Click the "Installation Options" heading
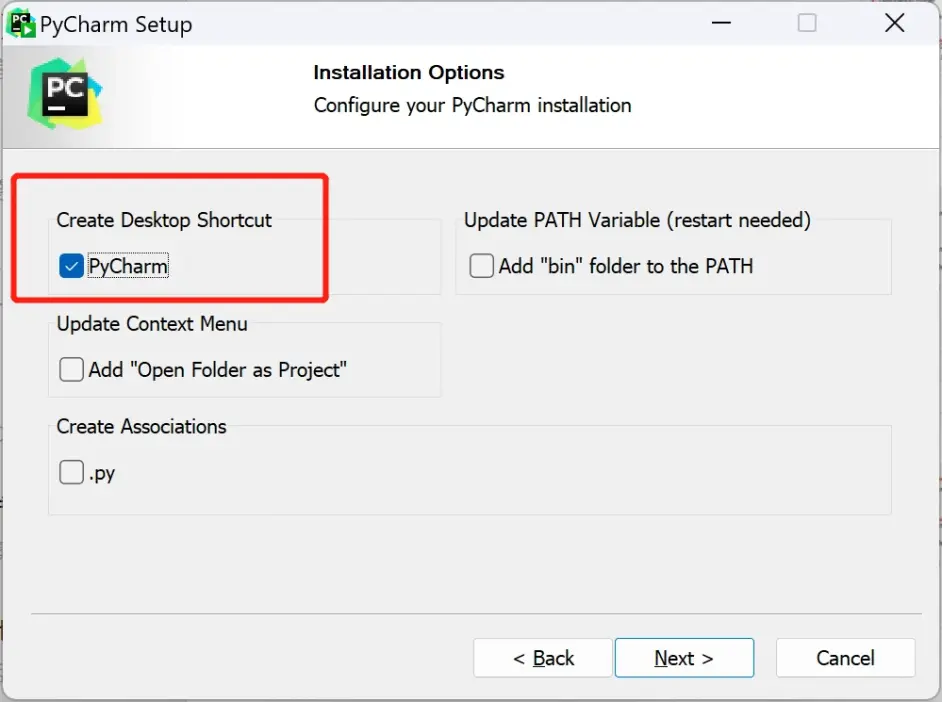 point(409,73)
